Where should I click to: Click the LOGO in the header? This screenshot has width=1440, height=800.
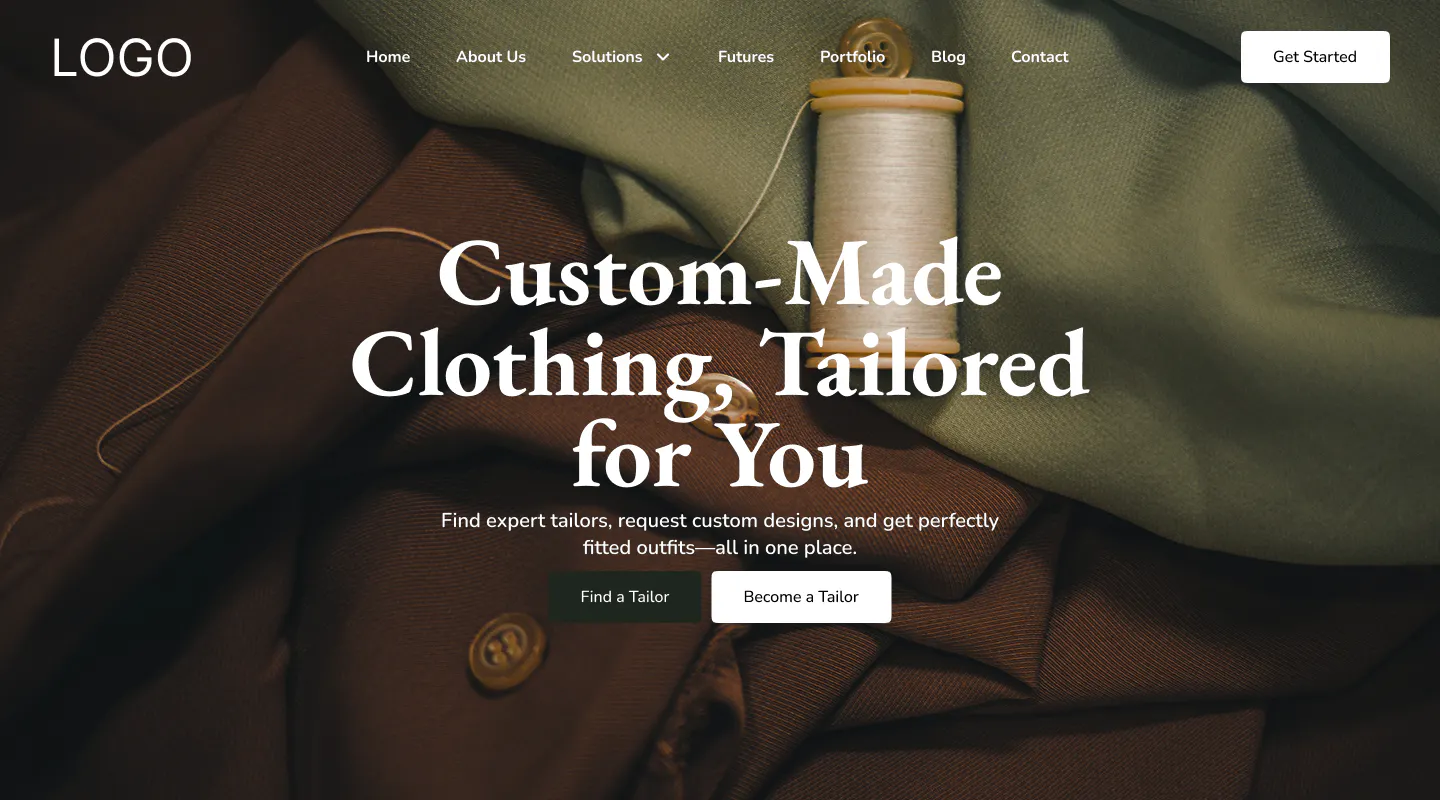pos(122,57)
